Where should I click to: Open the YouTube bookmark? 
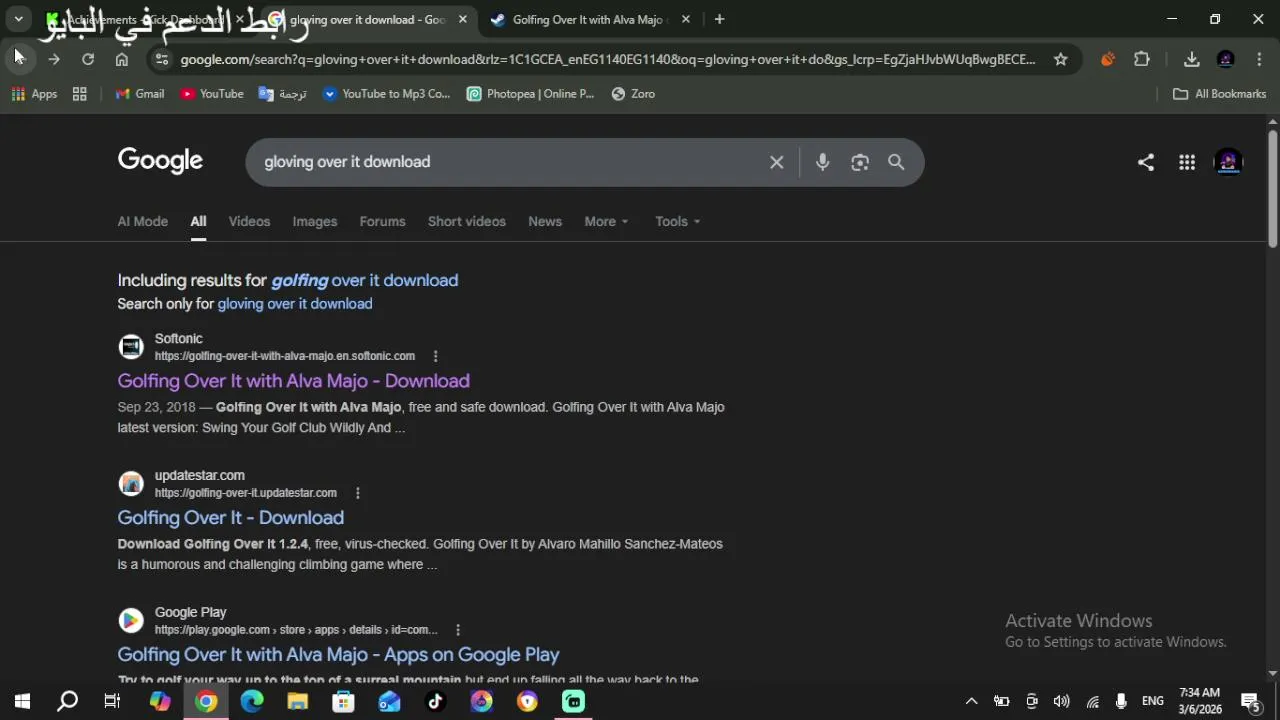212,94
